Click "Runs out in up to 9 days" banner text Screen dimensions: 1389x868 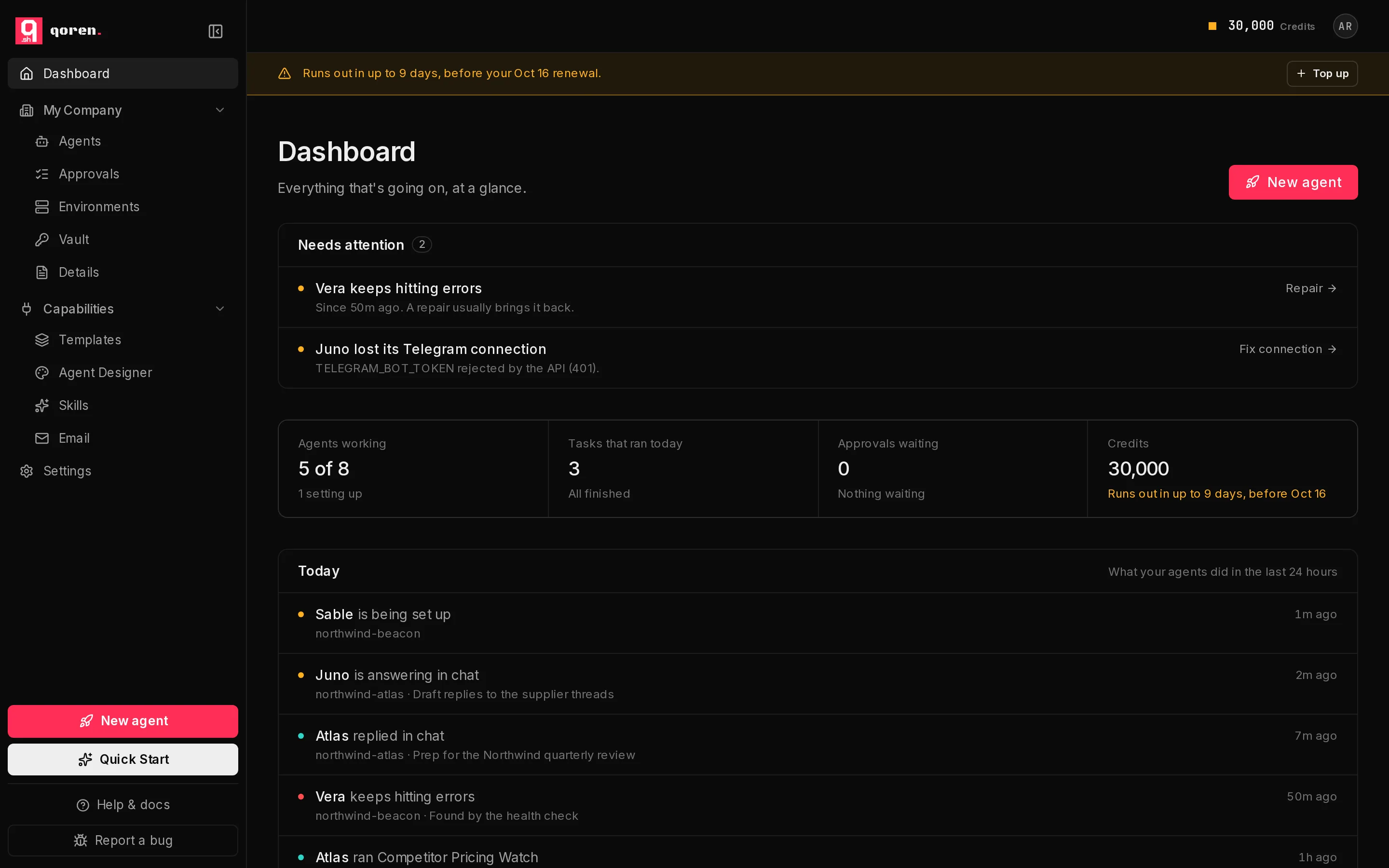coord(452,73)
